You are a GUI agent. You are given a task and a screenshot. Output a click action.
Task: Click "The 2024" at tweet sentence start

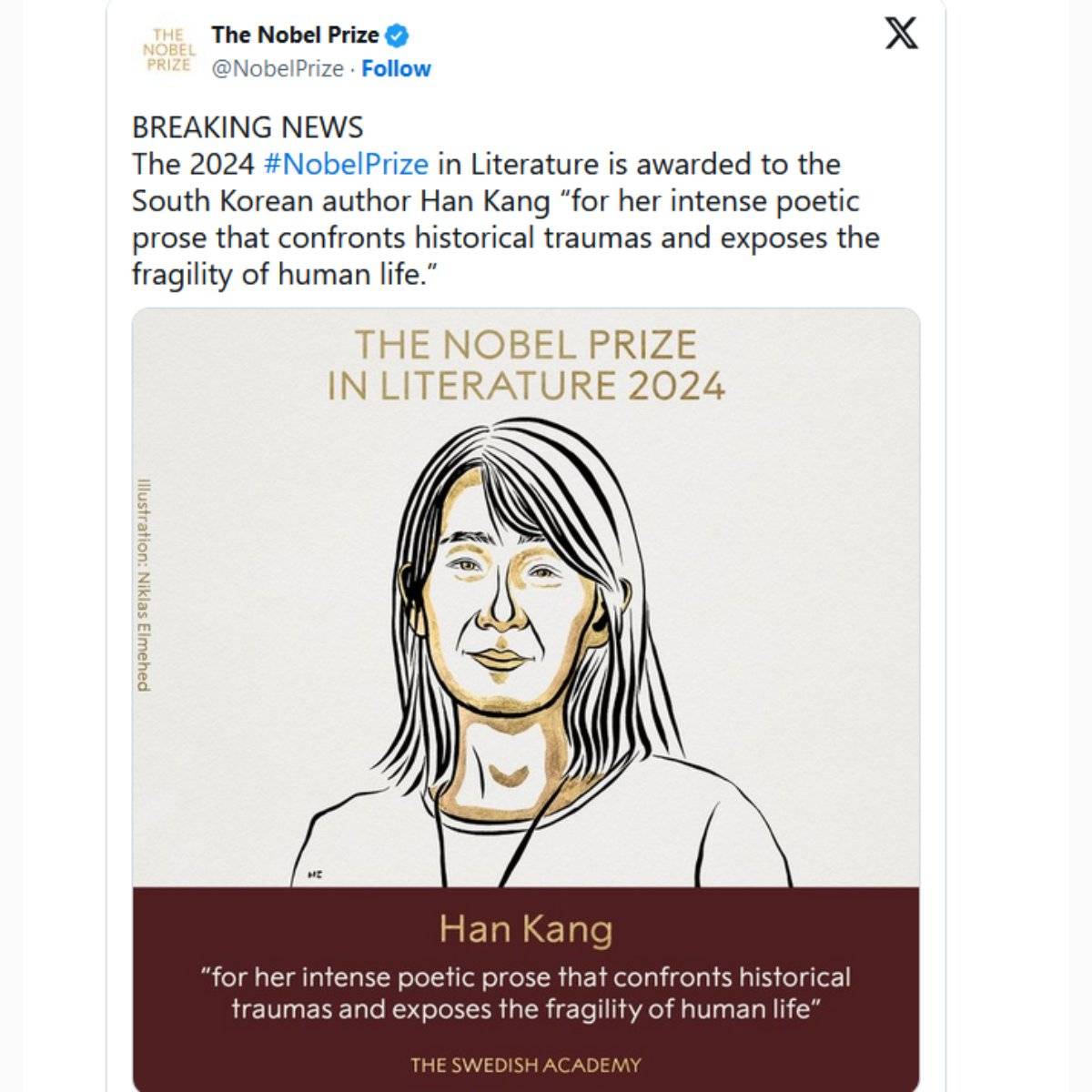pos(193,165)
